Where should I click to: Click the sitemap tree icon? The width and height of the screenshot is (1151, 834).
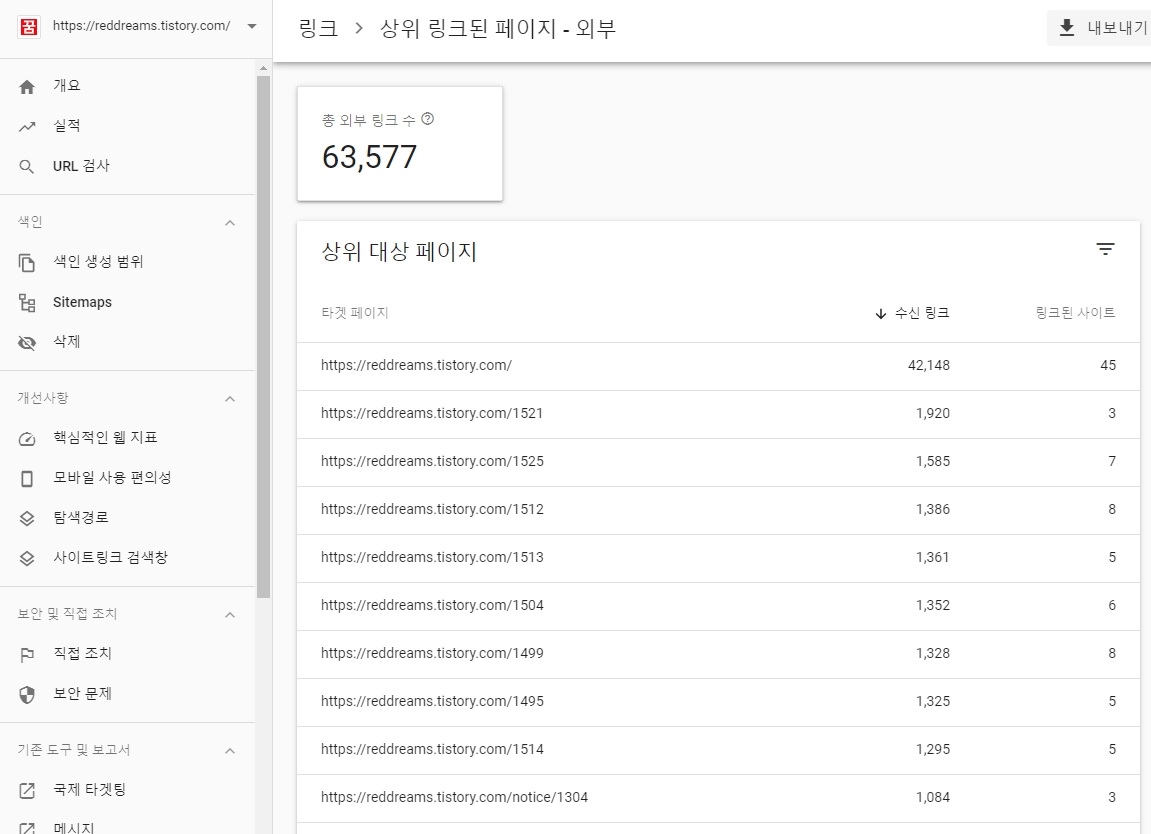click(x=27, y=302)
